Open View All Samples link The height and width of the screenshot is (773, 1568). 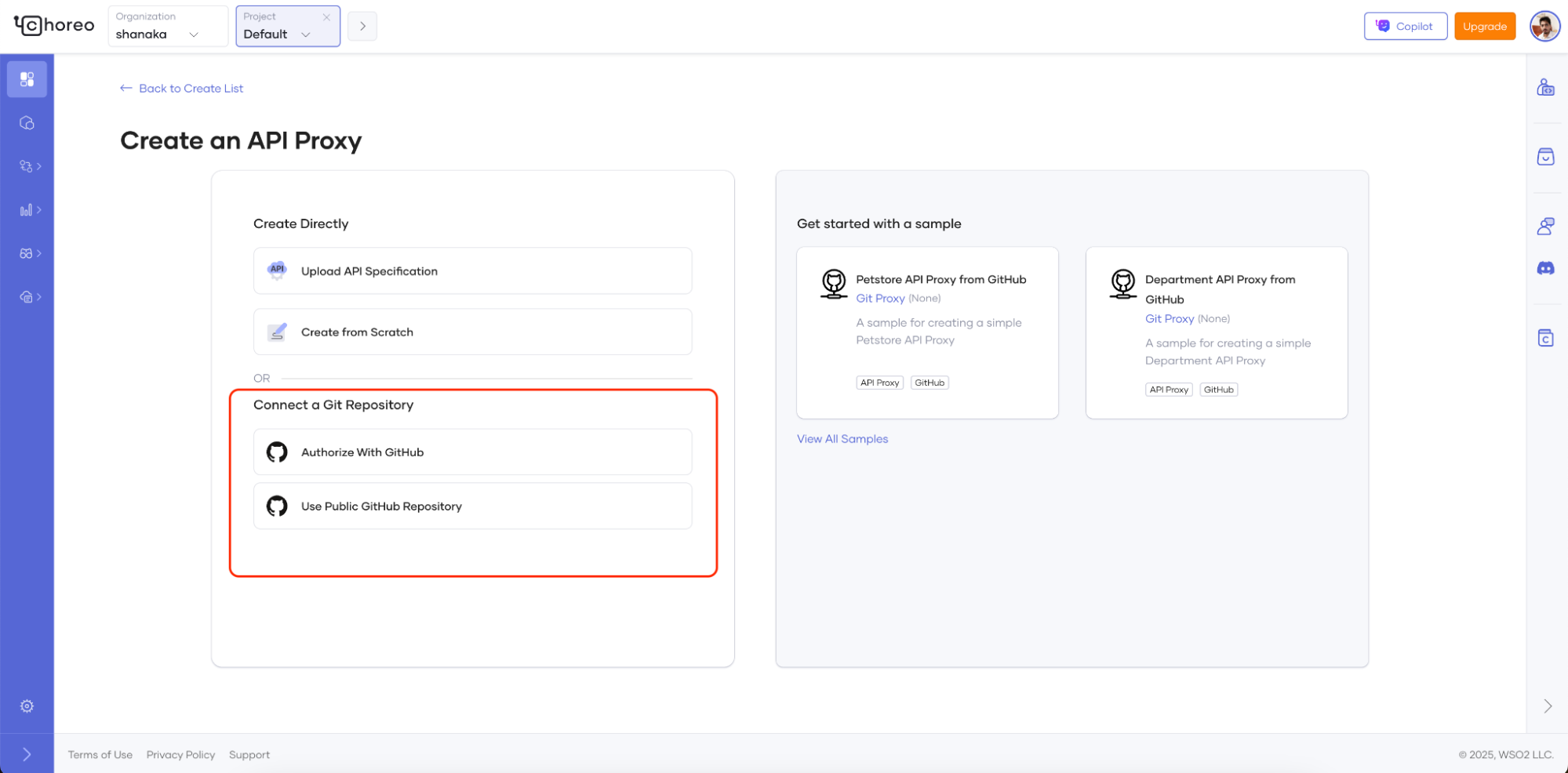click(x=842, y=439)
